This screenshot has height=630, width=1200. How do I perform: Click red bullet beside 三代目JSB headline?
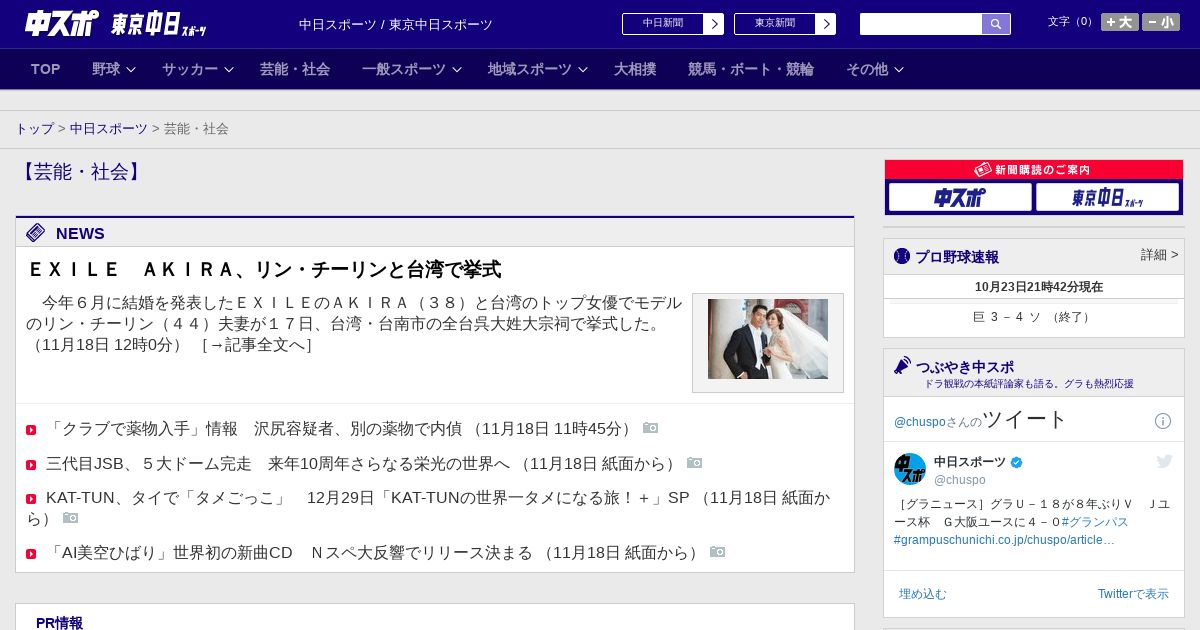coord(31,465)
